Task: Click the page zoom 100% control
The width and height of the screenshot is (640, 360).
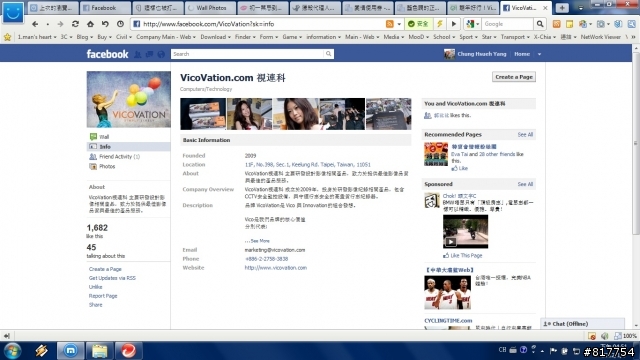Action: coord(626,336)
